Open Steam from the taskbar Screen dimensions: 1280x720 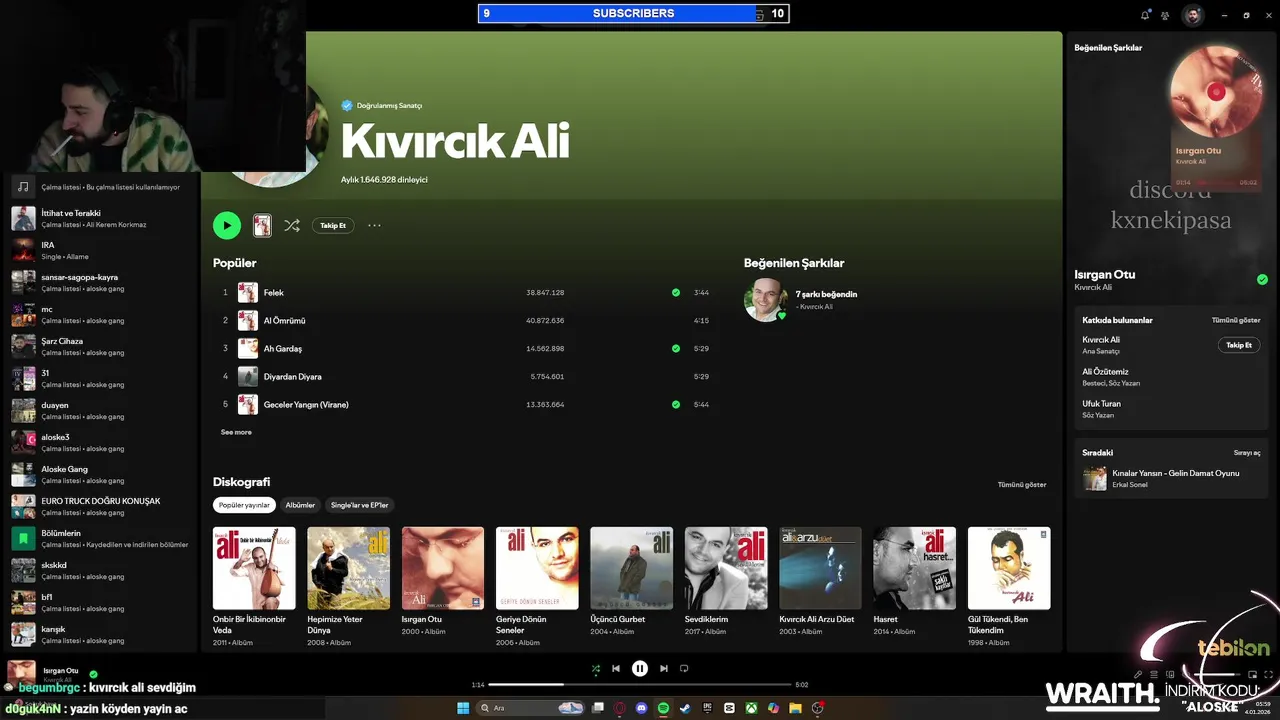click(x=685, y=708)
